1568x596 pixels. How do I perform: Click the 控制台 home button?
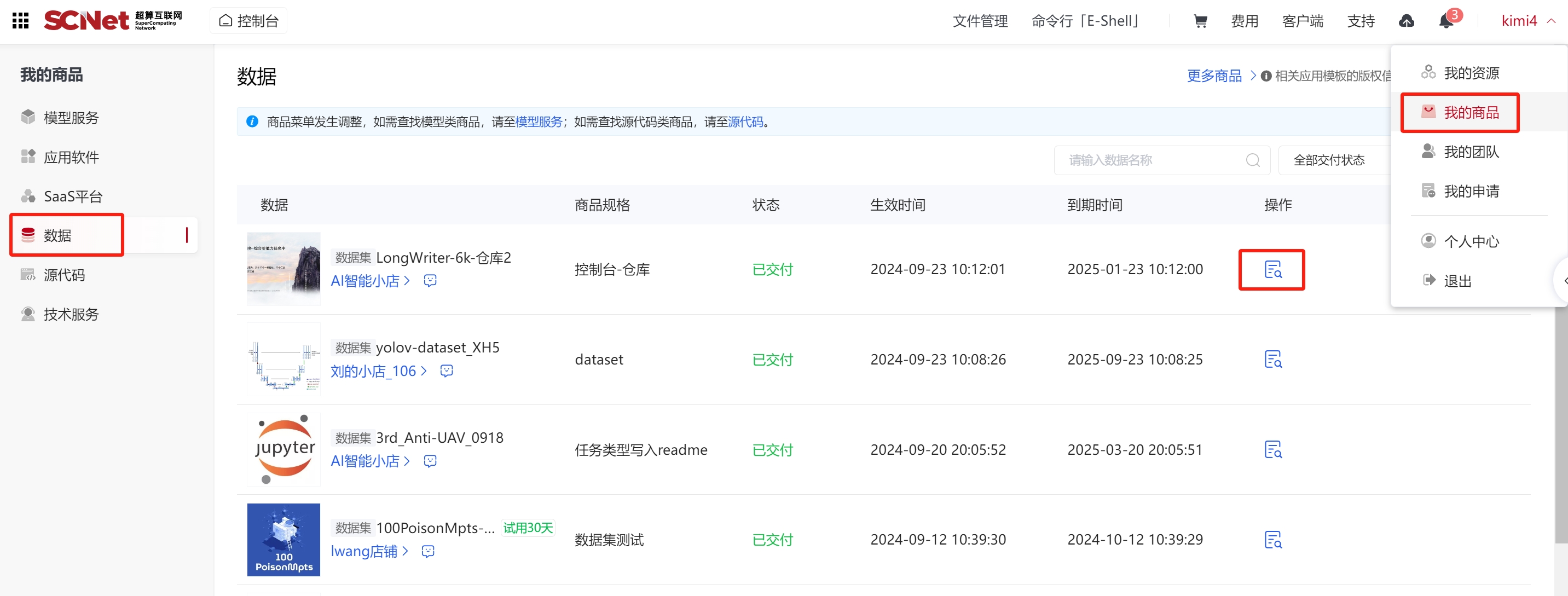pyautogui.click(x=248, y=21)
